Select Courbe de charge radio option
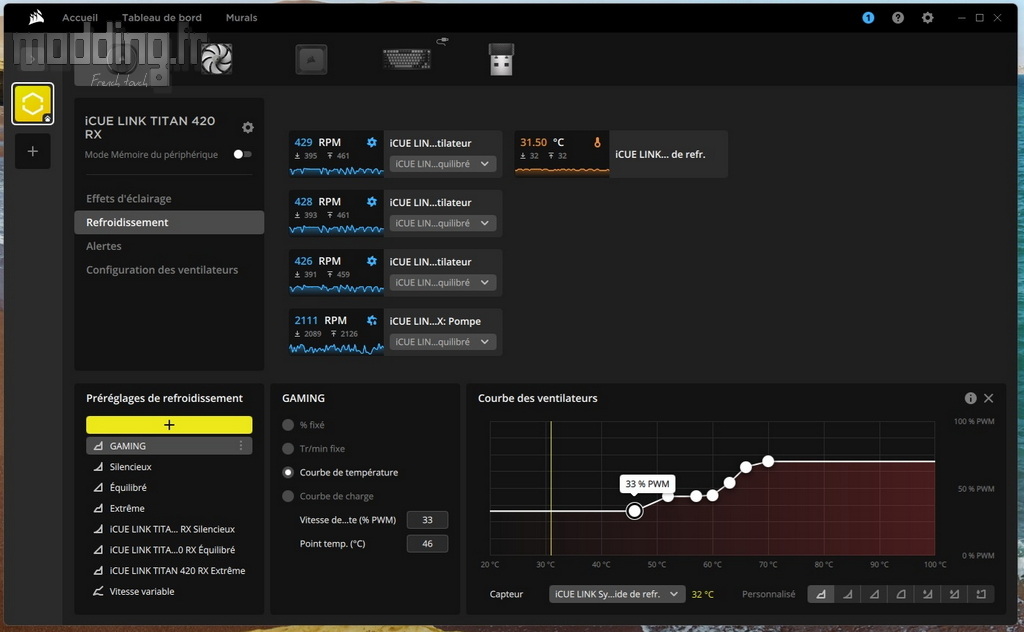 coord(288,496)
